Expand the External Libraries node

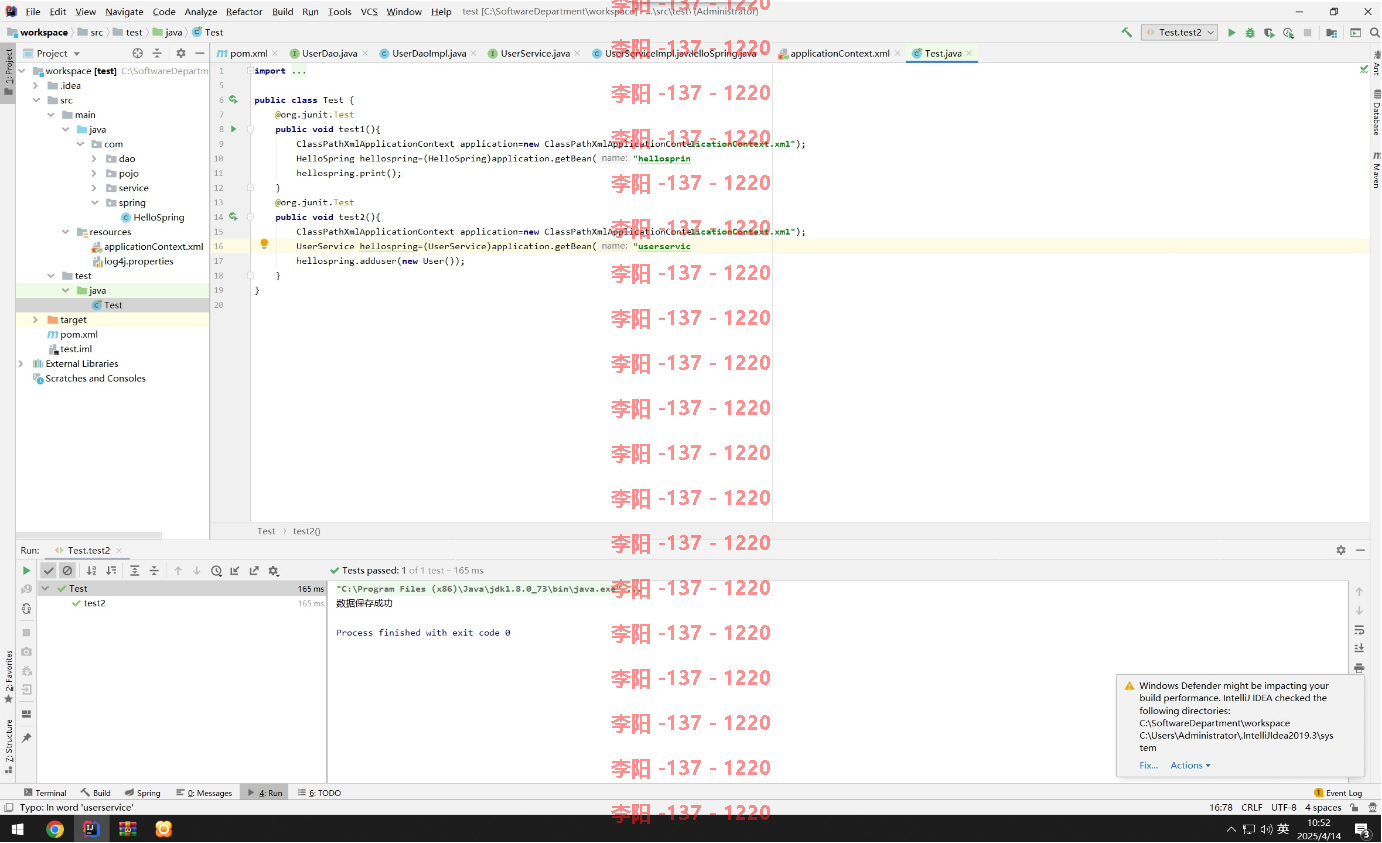[x=22, y=364]
